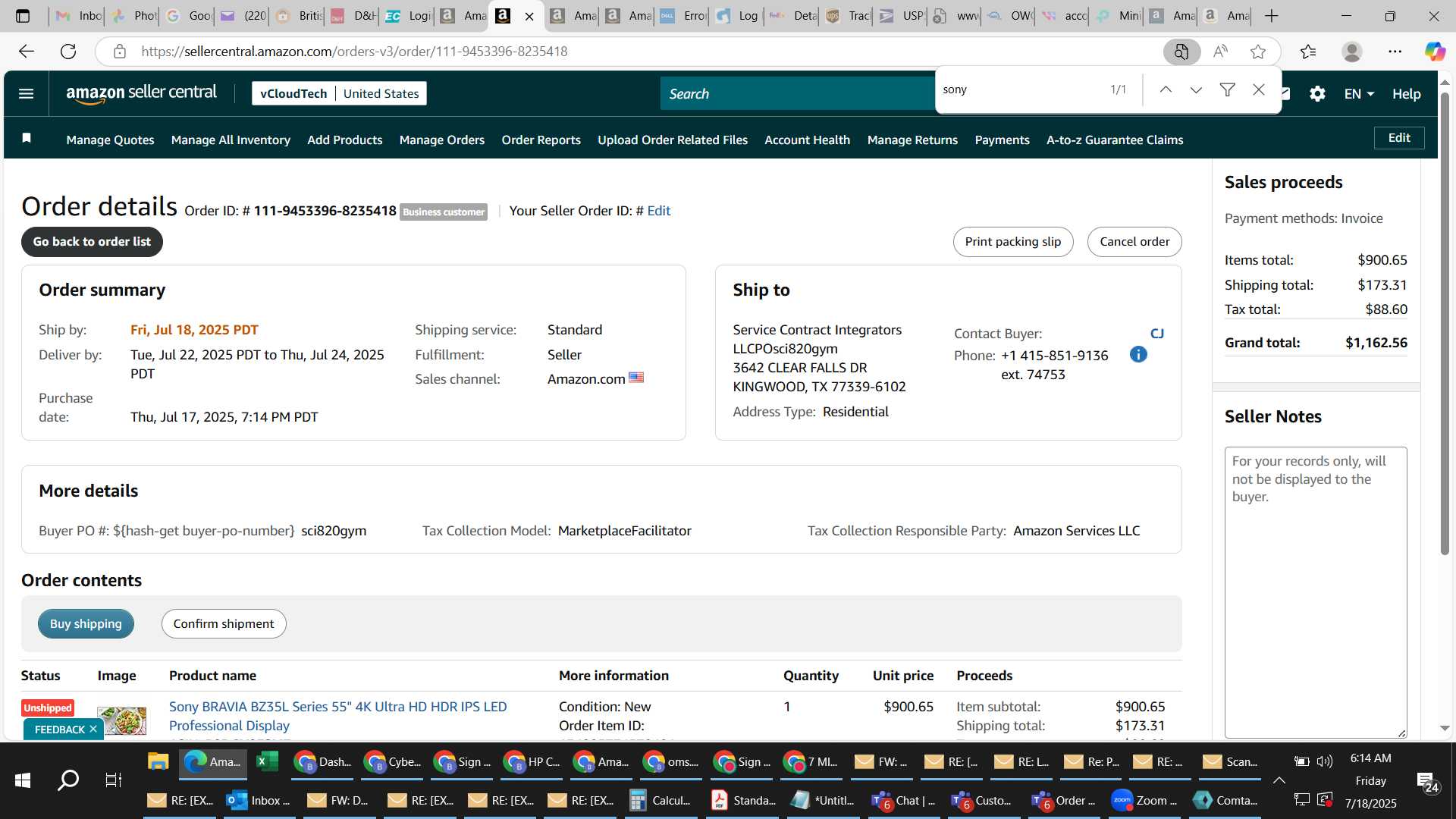Open the Calculator taskbar item

coord(660,800)
